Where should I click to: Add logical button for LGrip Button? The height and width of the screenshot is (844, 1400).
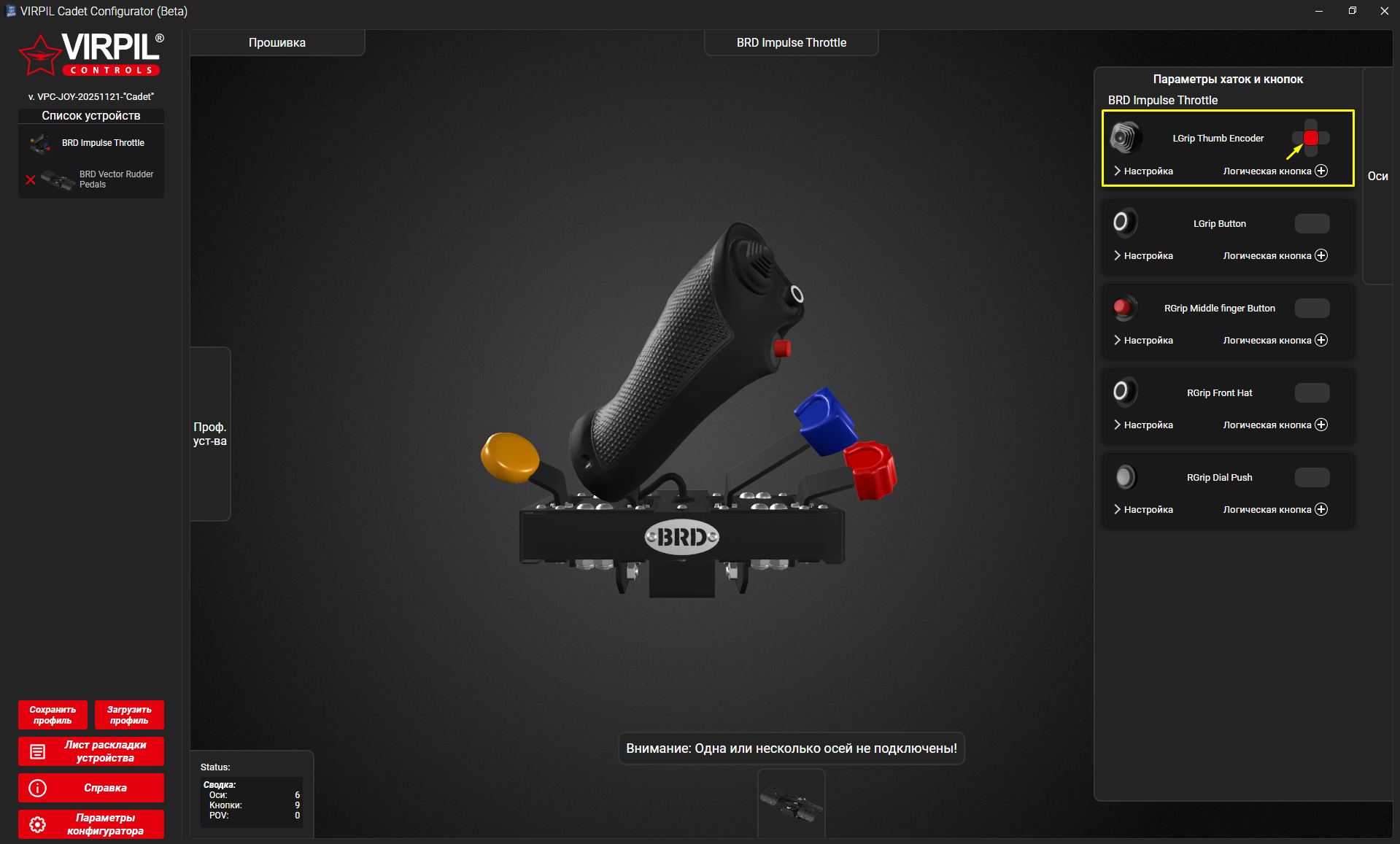1321,255
